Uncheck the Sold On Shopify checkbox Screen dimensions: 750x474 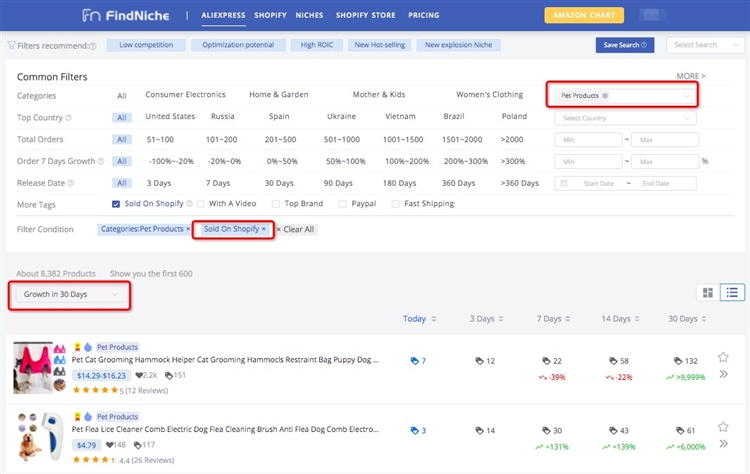(116, 204)
